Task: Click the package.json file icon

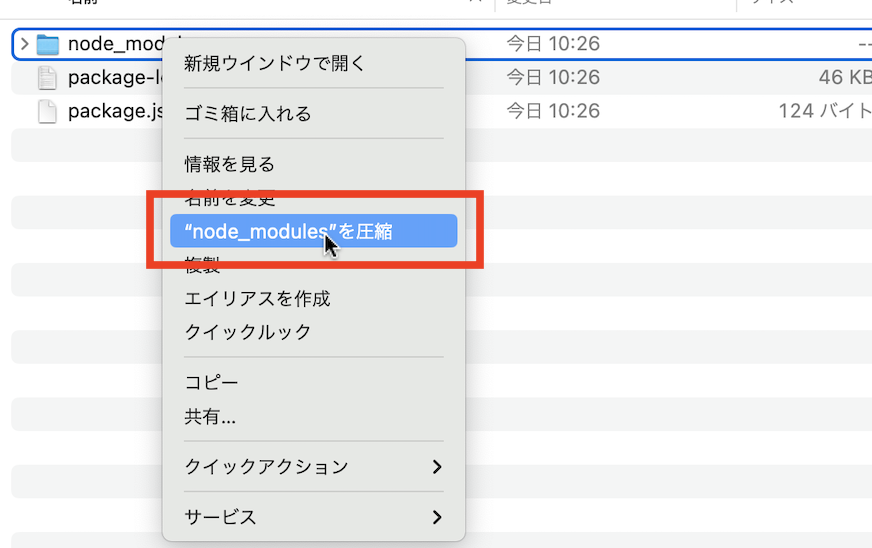Action: pos(47,111)
